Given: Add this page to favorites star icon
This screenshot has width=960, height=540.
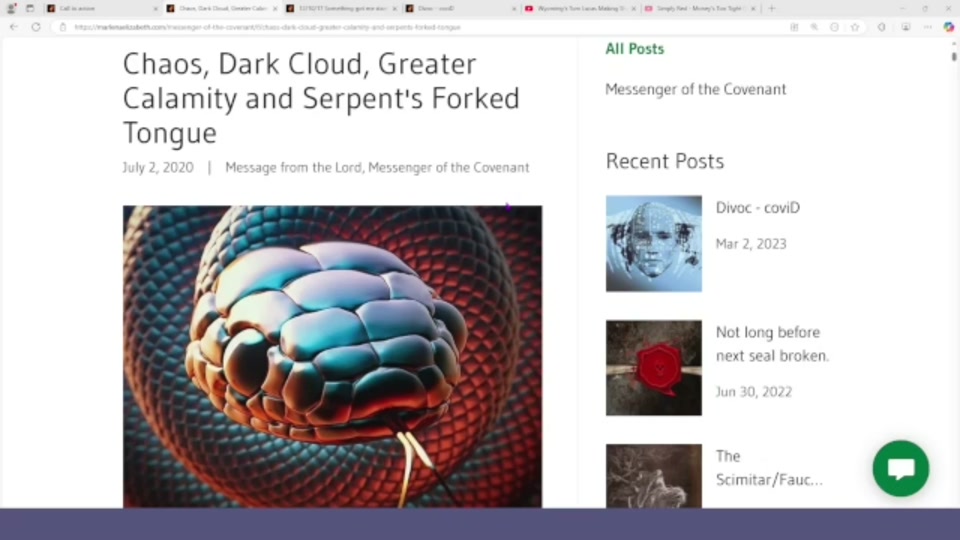Looking at the screenshot, I should 855,27.
